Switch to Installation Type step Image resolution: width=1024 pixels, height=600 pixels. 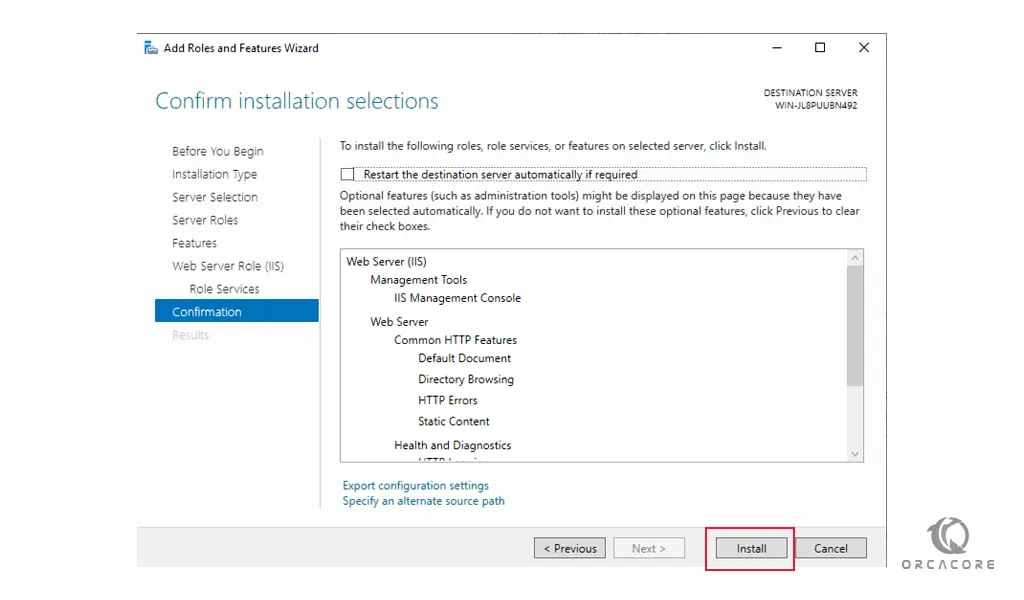pos(214,174)
